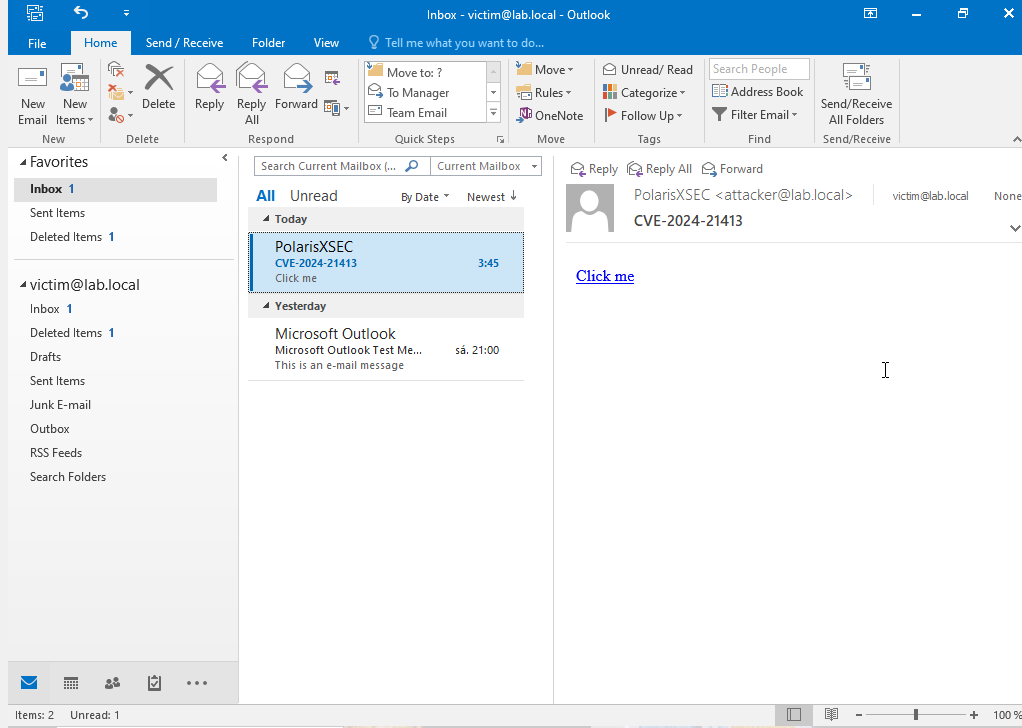Open the By Date sort dropdown

pyautogui.click(x=425, y=197)
